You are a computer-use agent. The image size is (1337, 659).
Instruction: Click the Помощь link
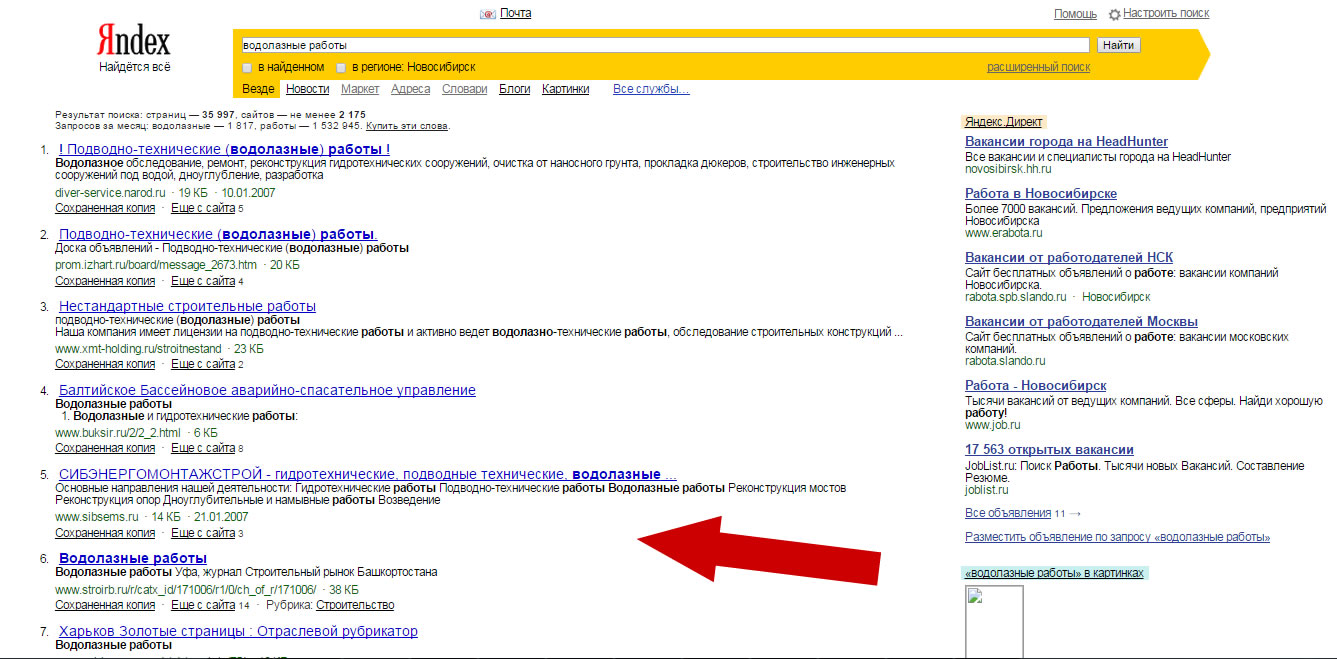(x=1075, y=14)
